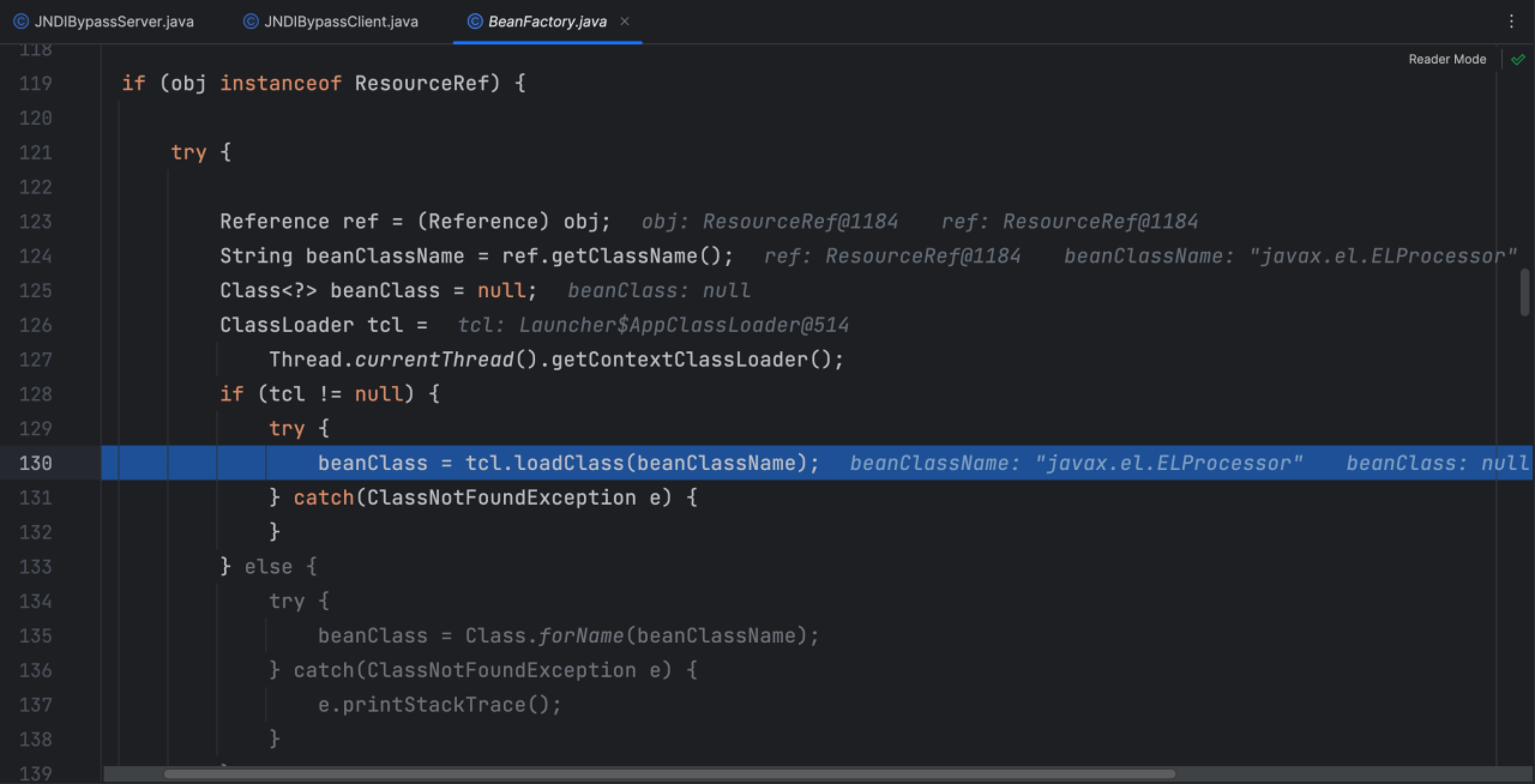The image size is (1535, 784).
Task: Click line number 126 in gutter
Action: (35, 325)
